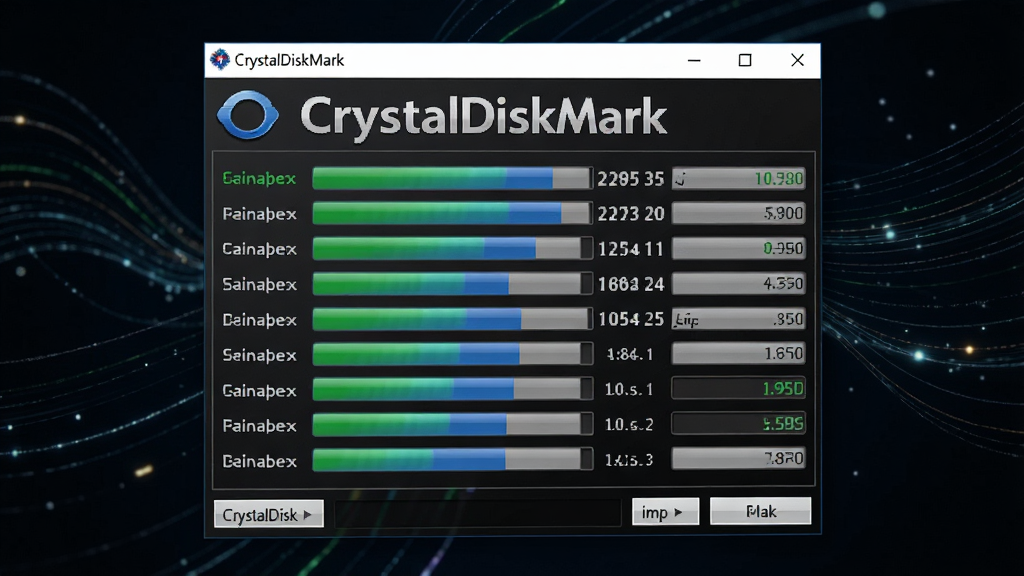
Task: Close the CrystalDiskMark window
Action: 797,60
